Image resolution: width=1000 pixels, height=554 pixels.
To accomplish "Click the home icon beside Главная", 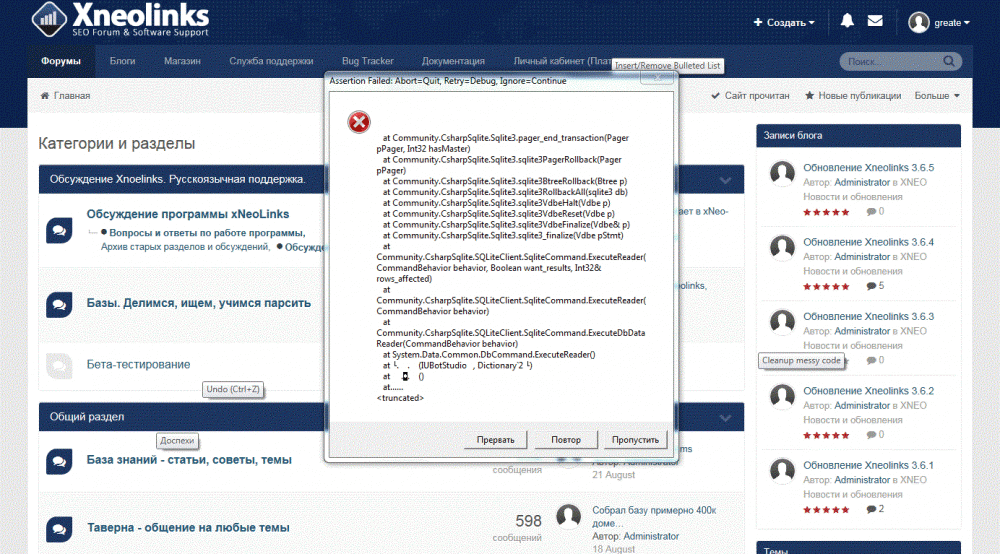I will pos(45,96).
